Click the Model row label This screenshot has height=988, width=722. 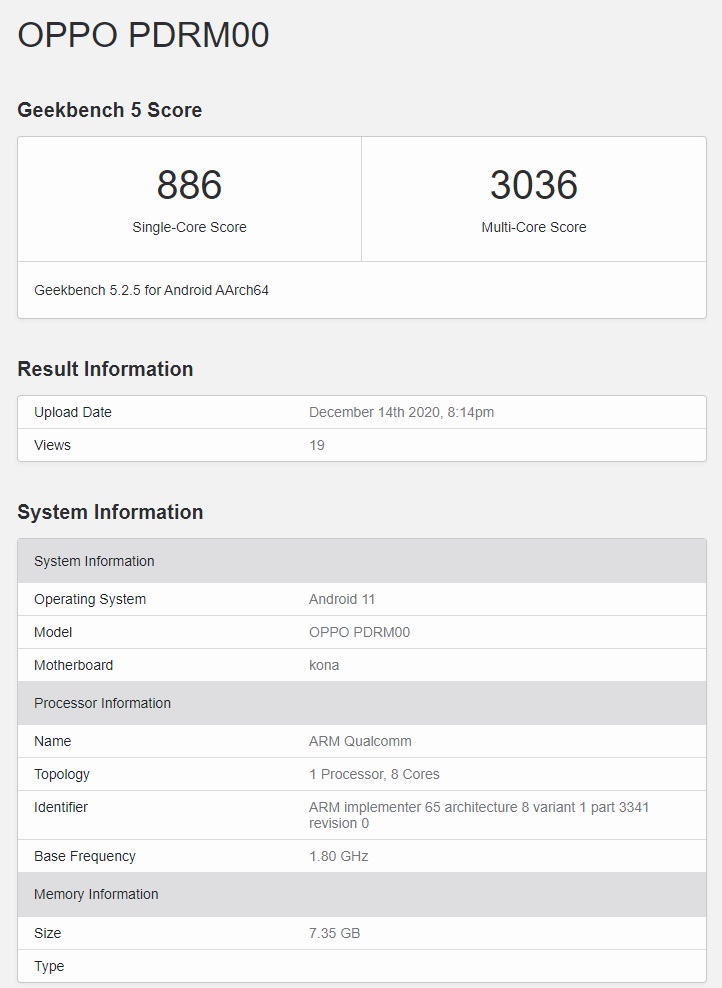tap(53, 632)
